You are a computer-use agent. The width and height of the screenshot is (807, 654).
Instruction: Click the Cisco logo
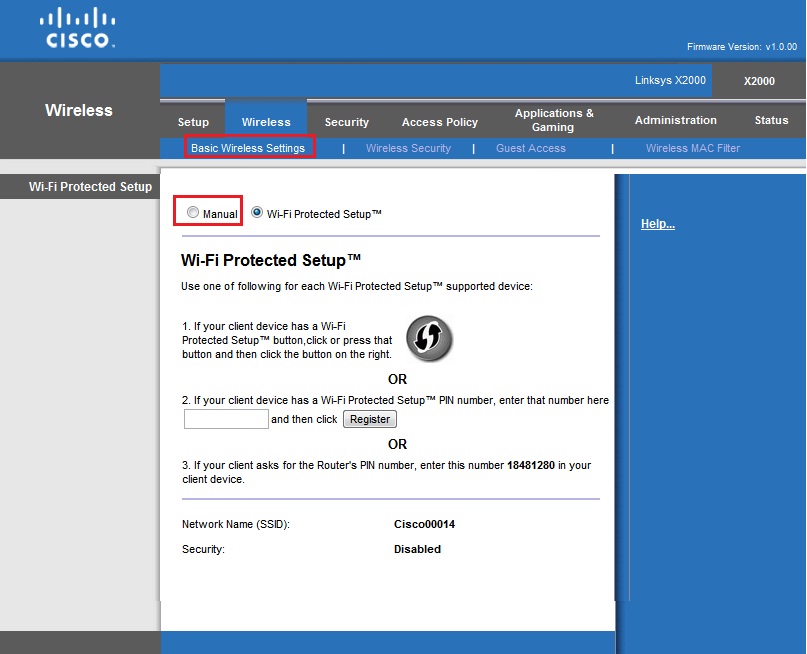(78, 28)
